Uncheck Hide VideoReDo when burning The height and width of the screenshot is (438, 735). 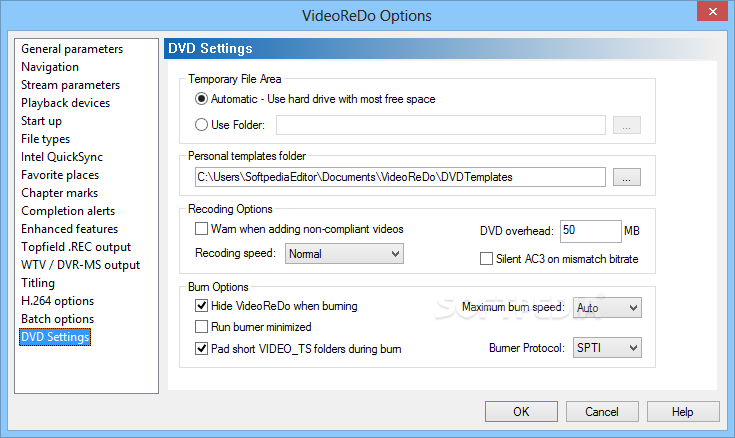tap(202, 306)
